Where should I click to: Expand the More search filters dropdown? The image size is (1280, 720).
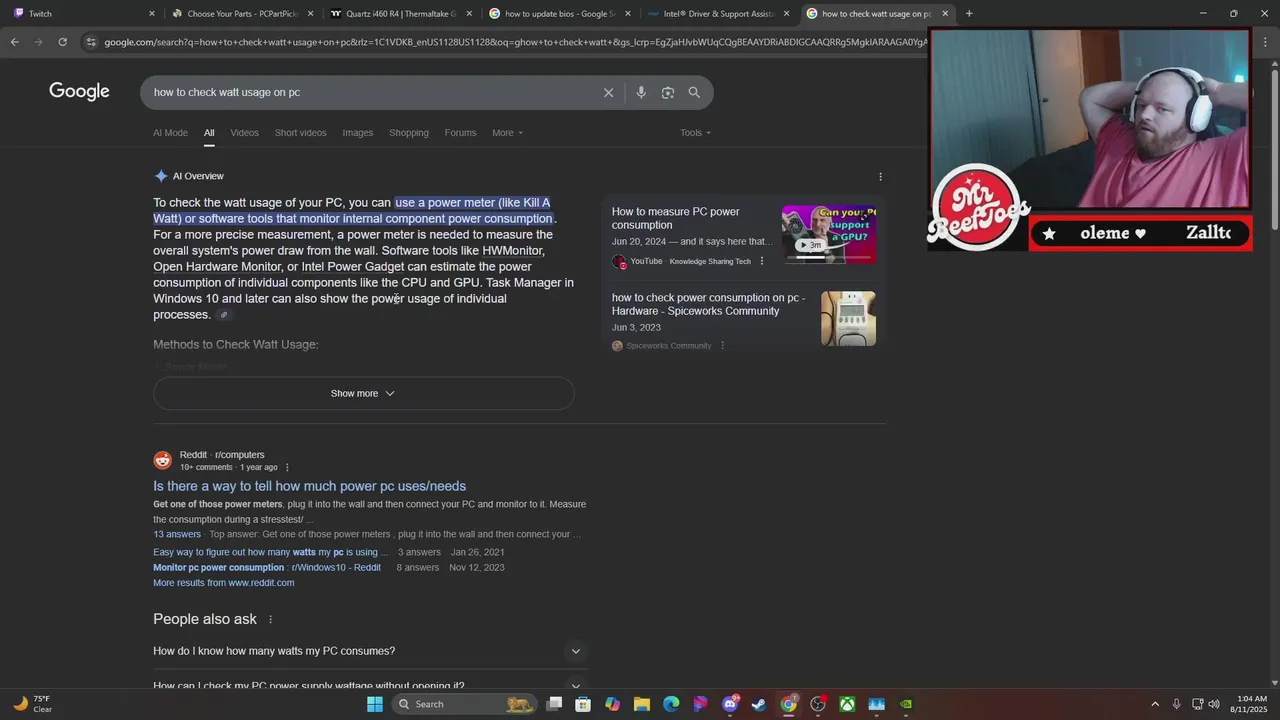(x=507, y=133)
